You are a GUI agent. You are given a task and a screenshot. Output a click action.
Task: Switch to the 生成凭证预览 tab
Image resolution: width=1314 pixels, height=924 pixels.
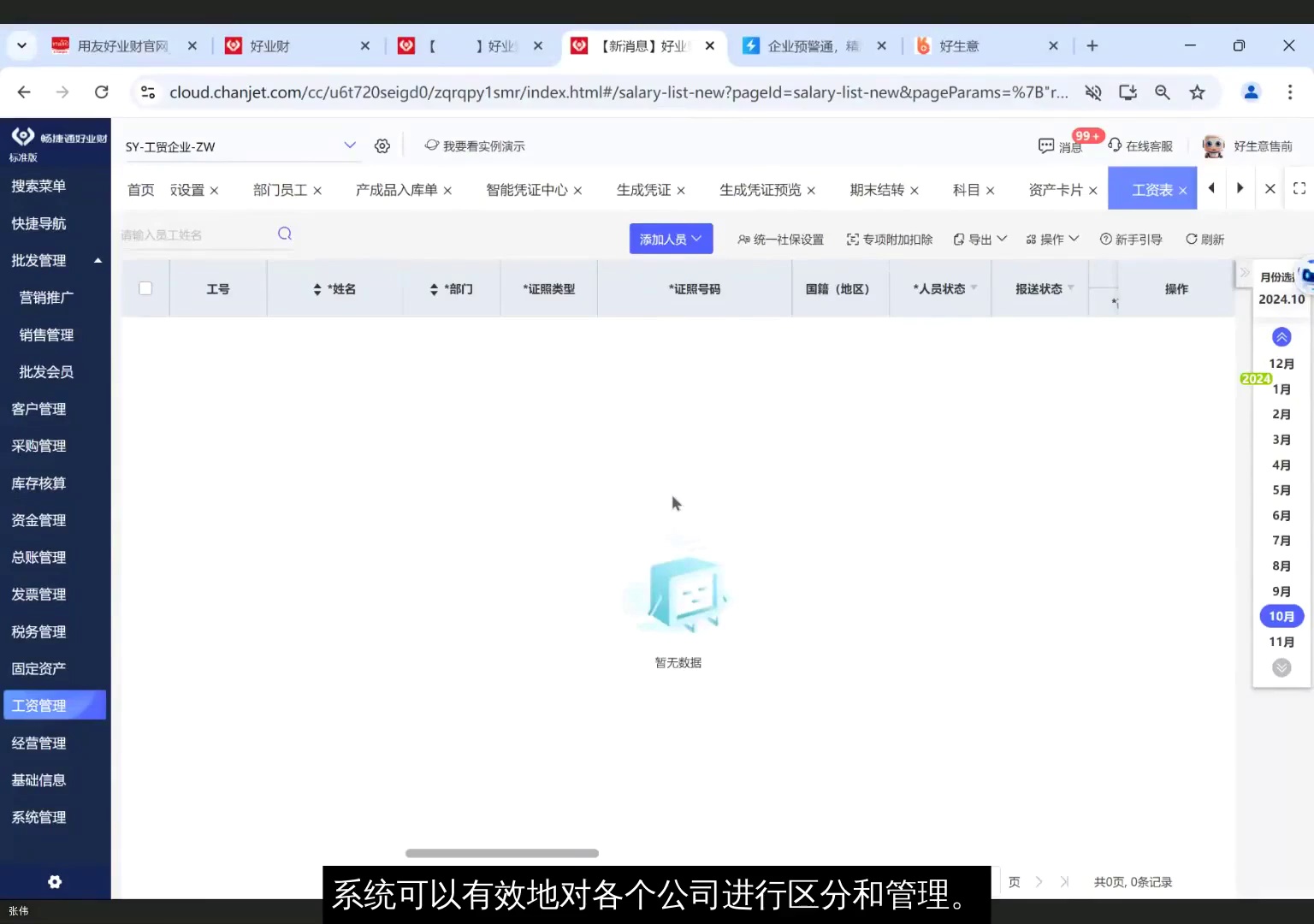click(x=760, y=189)
